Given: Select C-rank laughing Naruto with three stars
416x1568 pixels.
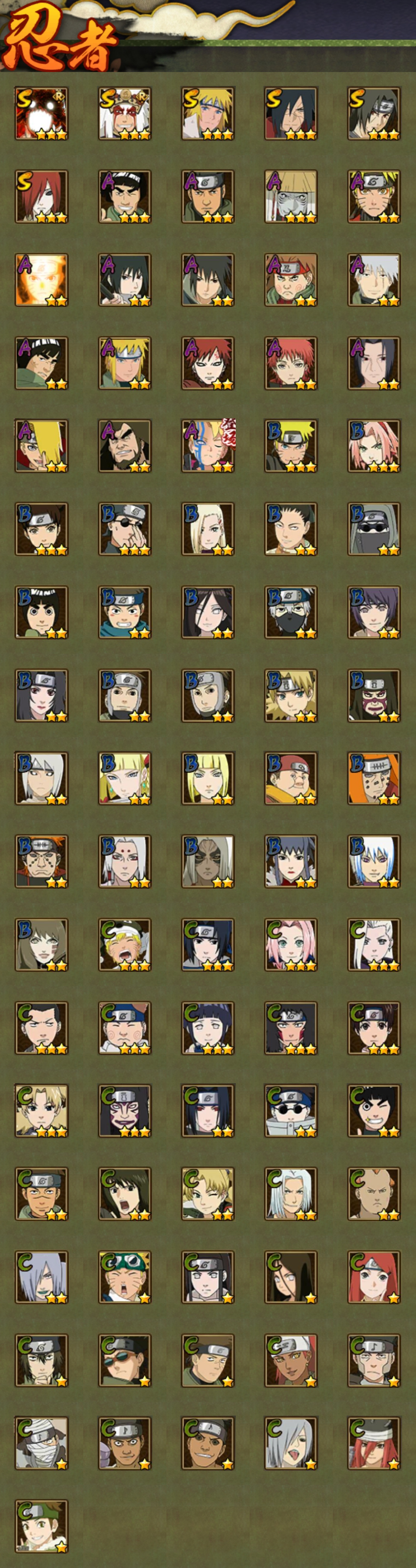Looking at the screenshot, I should coord(125,945).
